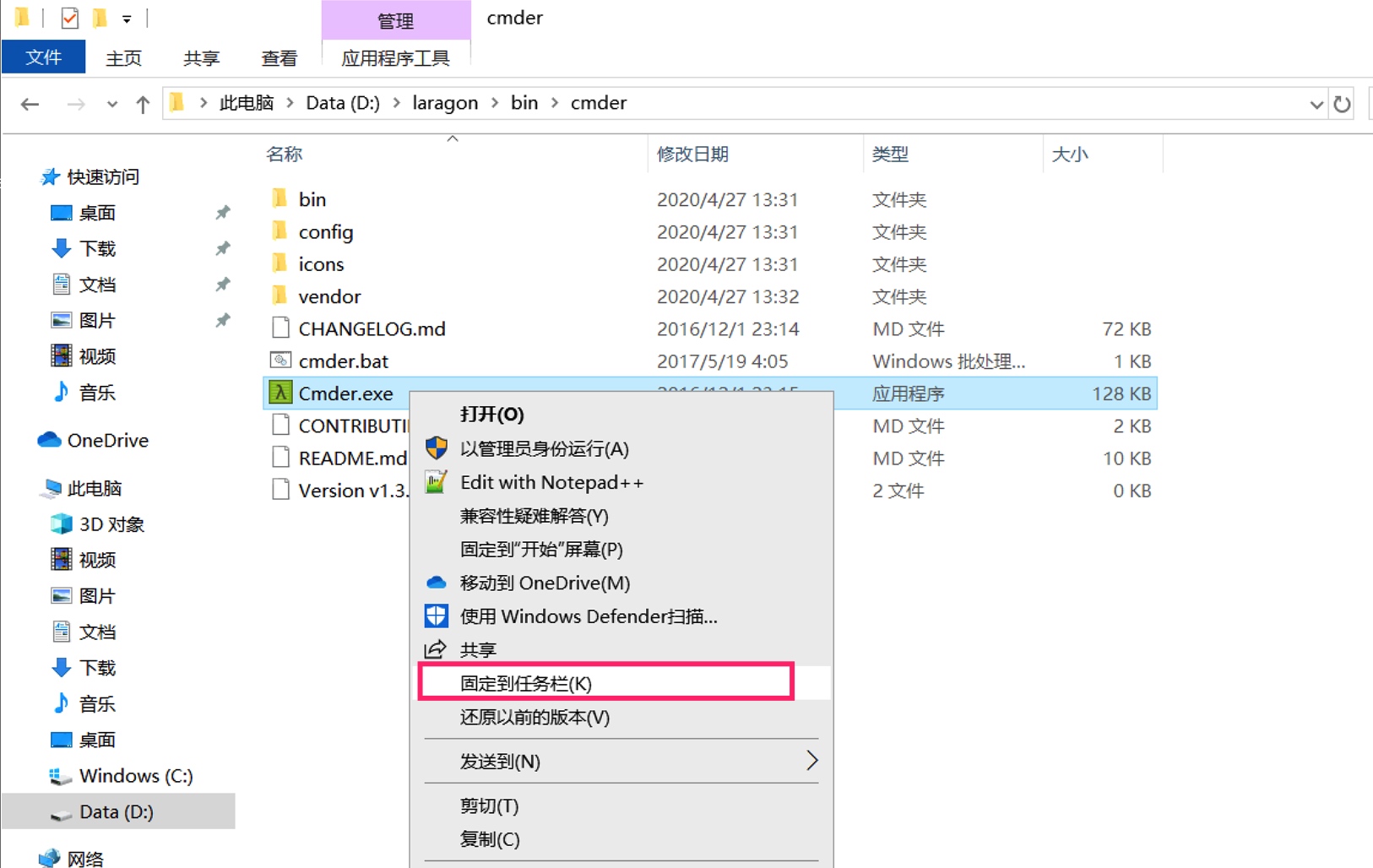The image size is (1373, 868).
Task: Click the new folder icon in title bar
Action: [x=100, y=17]
